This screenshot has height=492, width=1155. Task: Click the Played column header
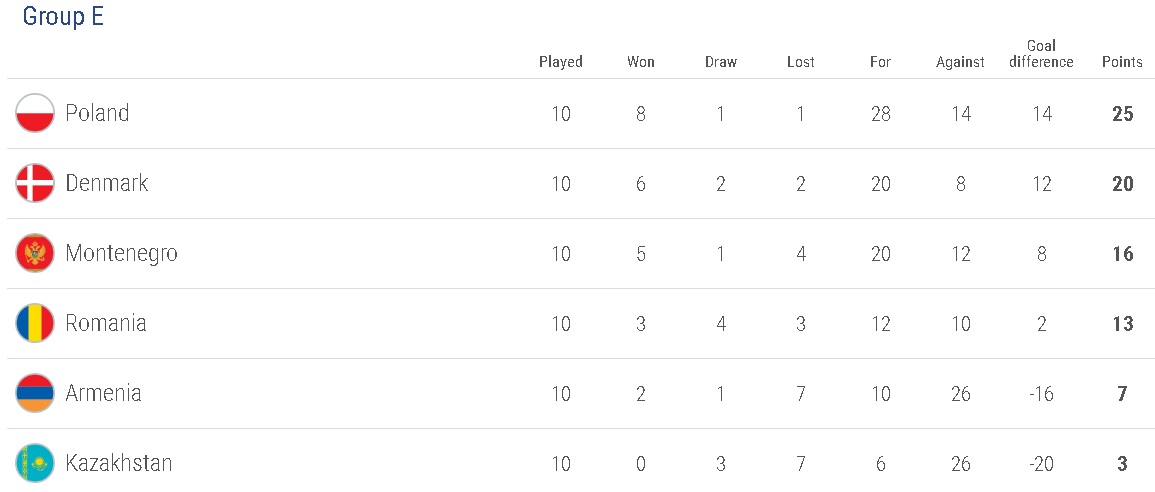560,62
